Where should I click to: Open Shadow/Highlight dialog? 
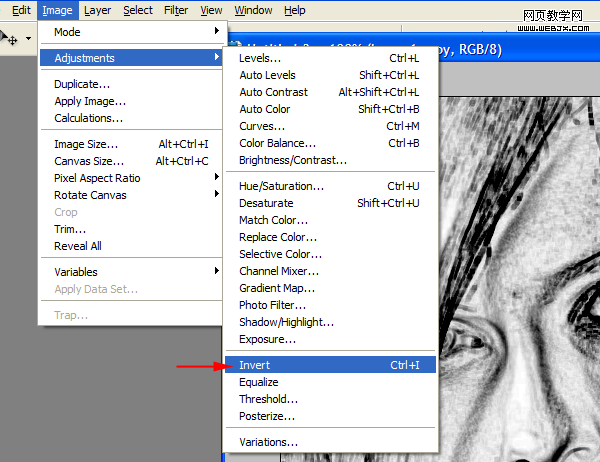(330, 322)
